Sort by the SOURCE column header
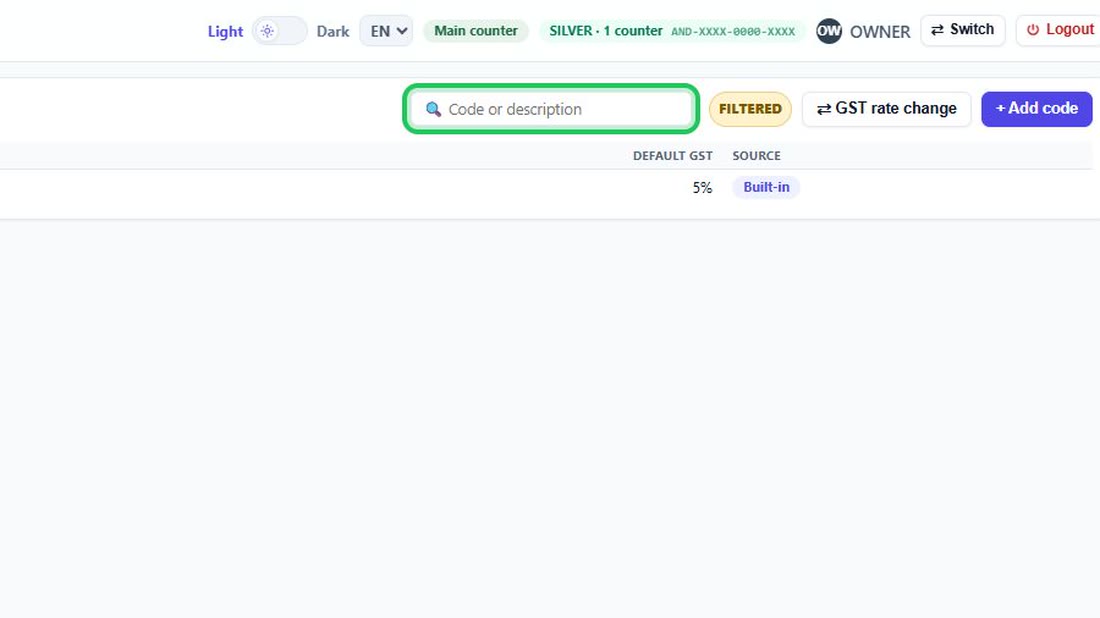The height and width of the screenshot is (618, 1100). pyautogui.click(x=756, y=156)
